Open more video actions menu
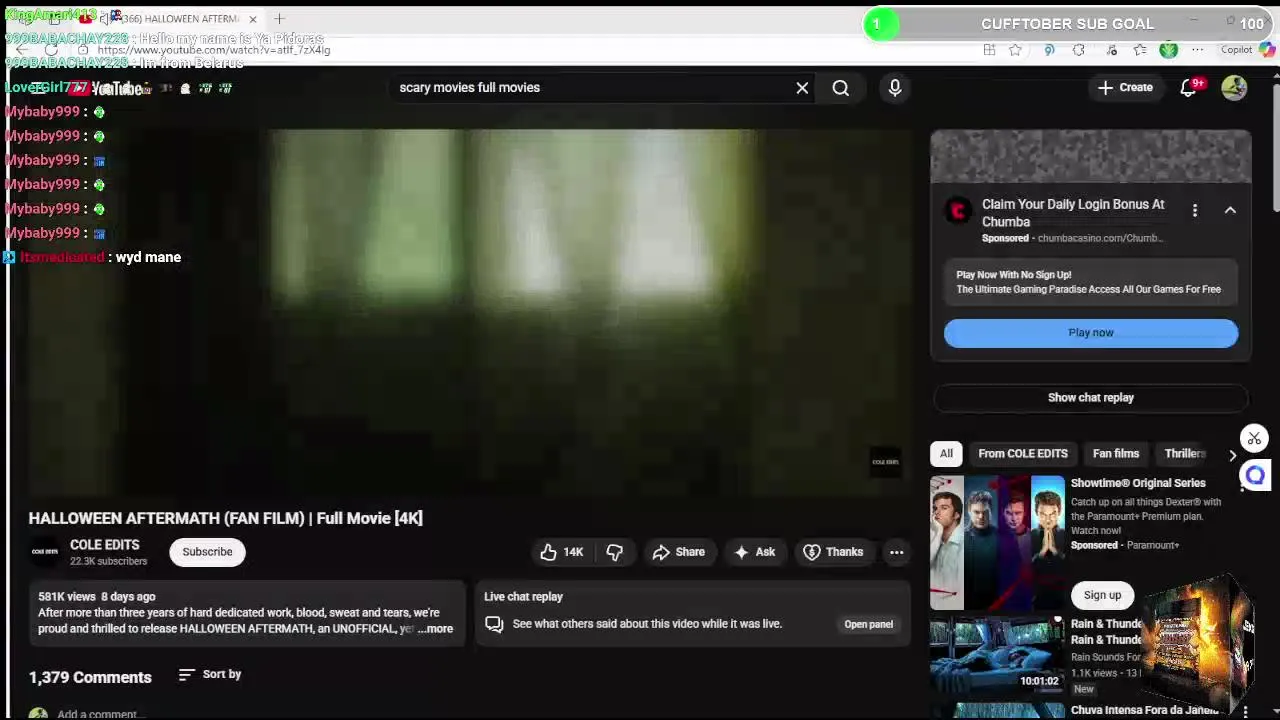This screenshot has width=1280, height=720. click(897, 552)
